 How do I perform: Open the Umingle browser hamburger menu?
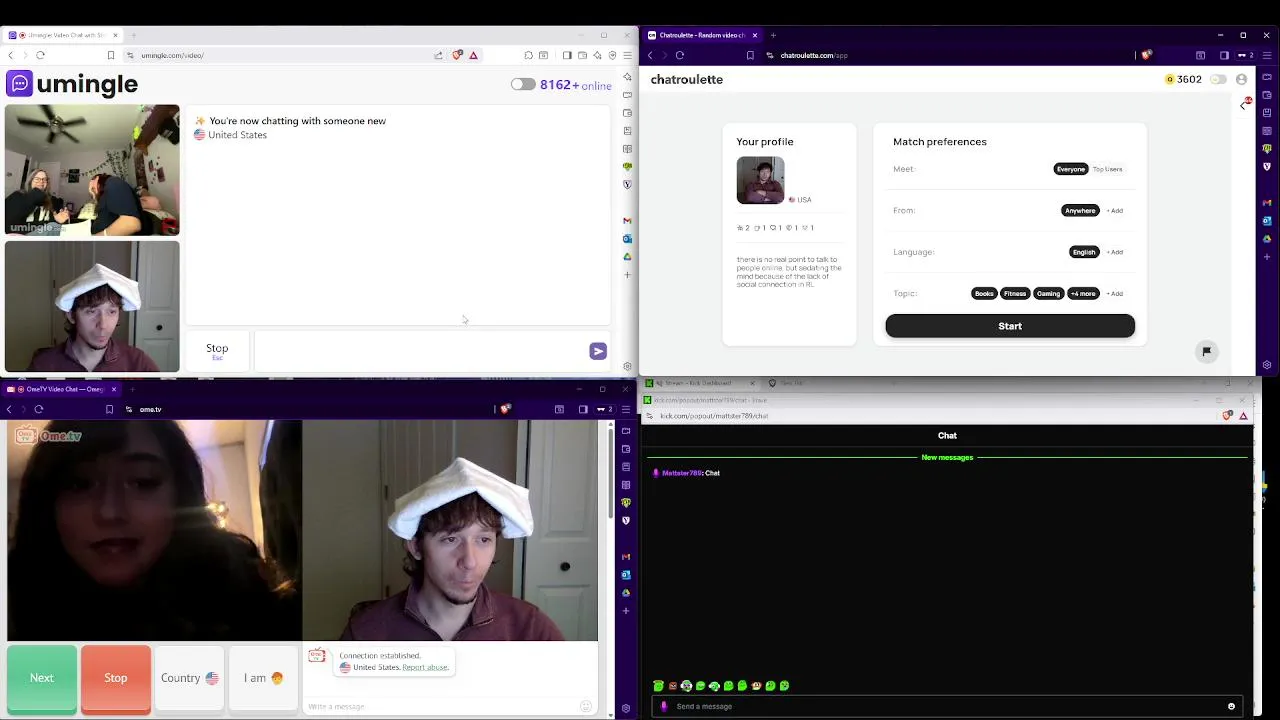point(627,55)
